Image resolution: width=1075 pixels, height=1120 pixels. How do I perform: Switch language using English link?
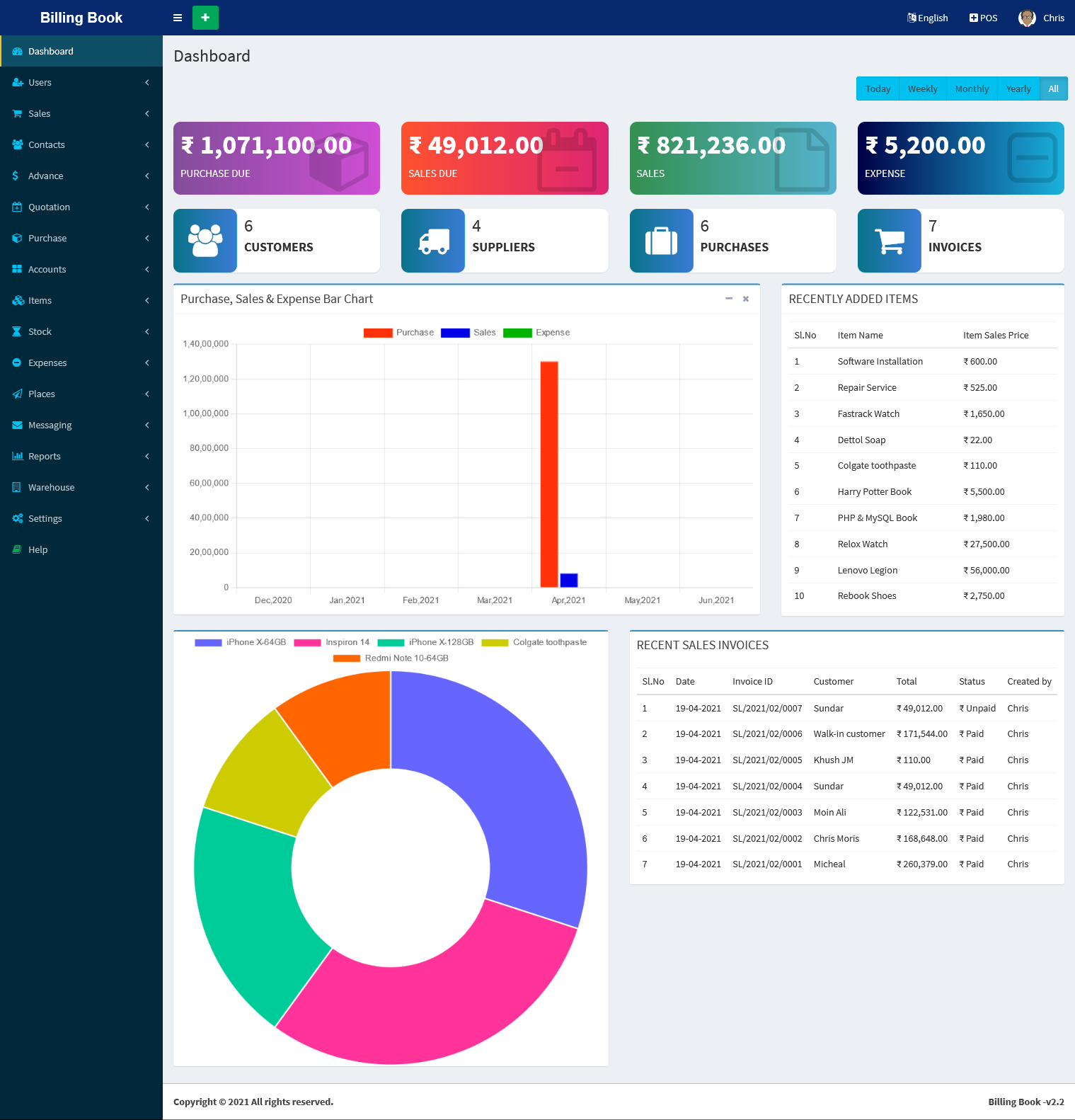[928, 18]
